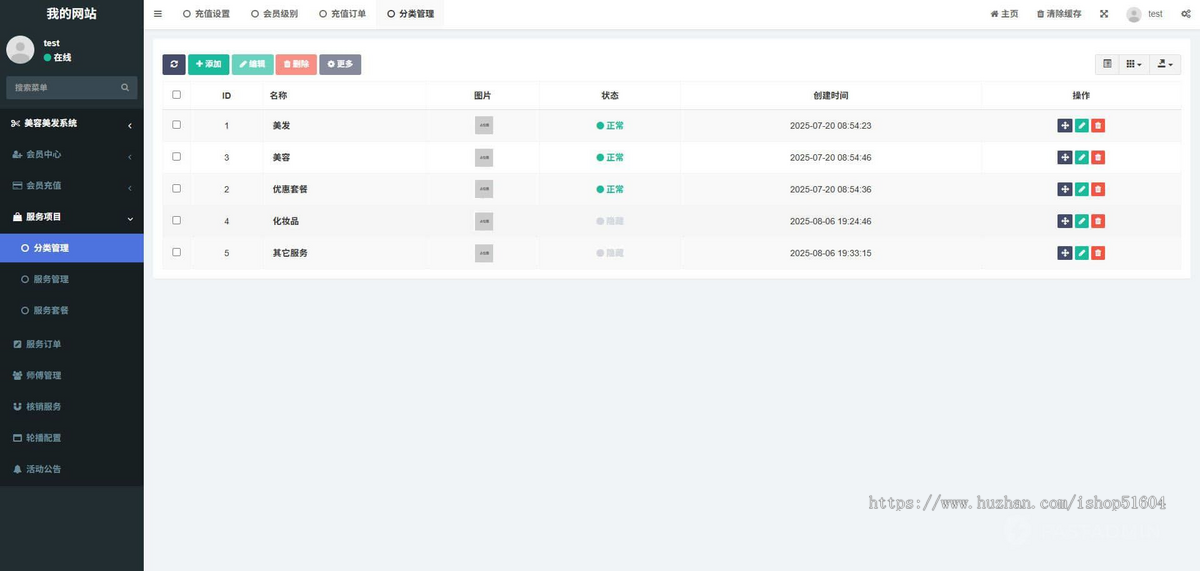1200x571 pixels.
Task: Toggle the 正常 status of row 美发
Action: pos(610,126)
